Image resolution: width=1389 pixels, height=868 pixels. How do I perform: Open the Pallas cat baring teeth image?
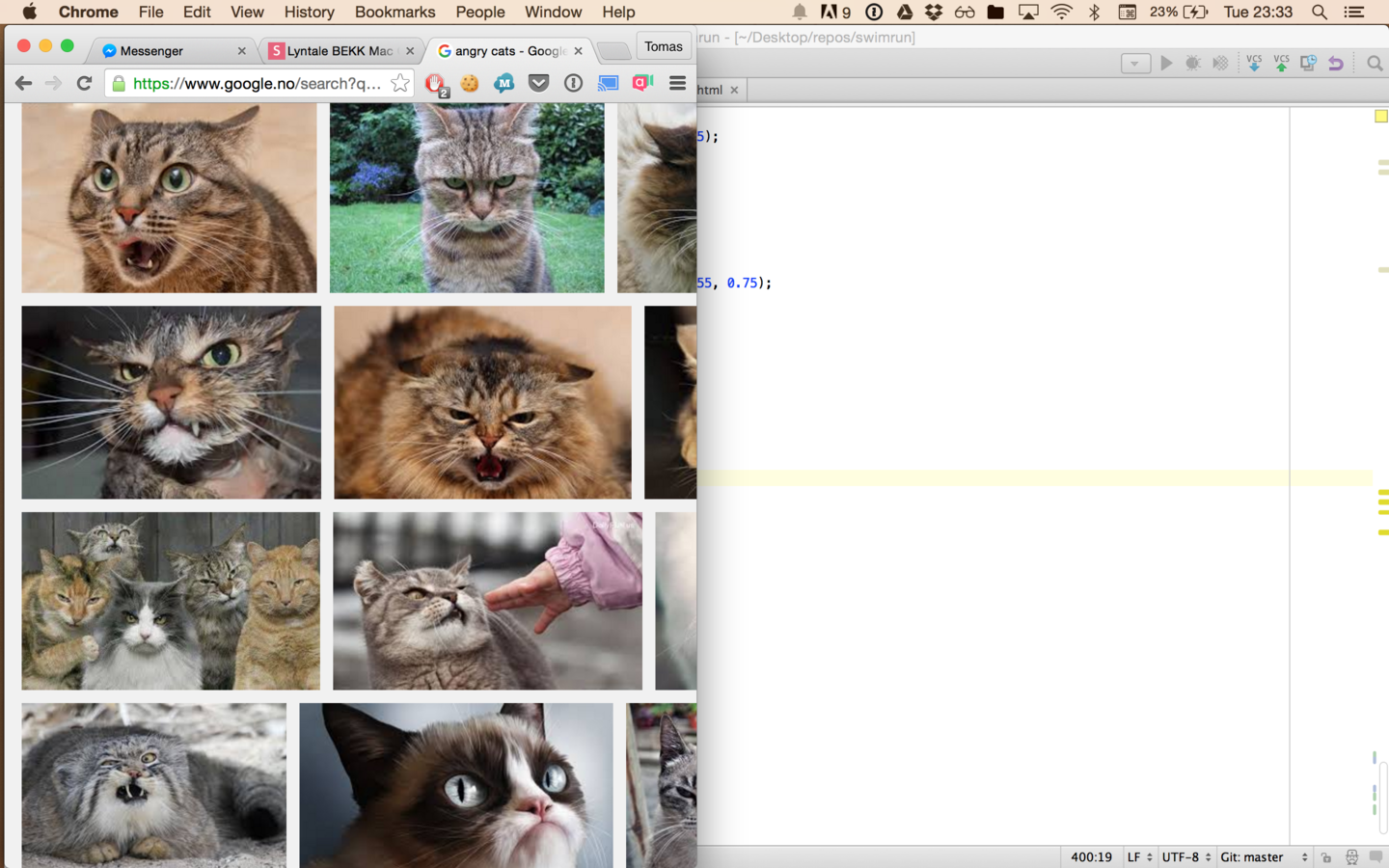[153, 785]
